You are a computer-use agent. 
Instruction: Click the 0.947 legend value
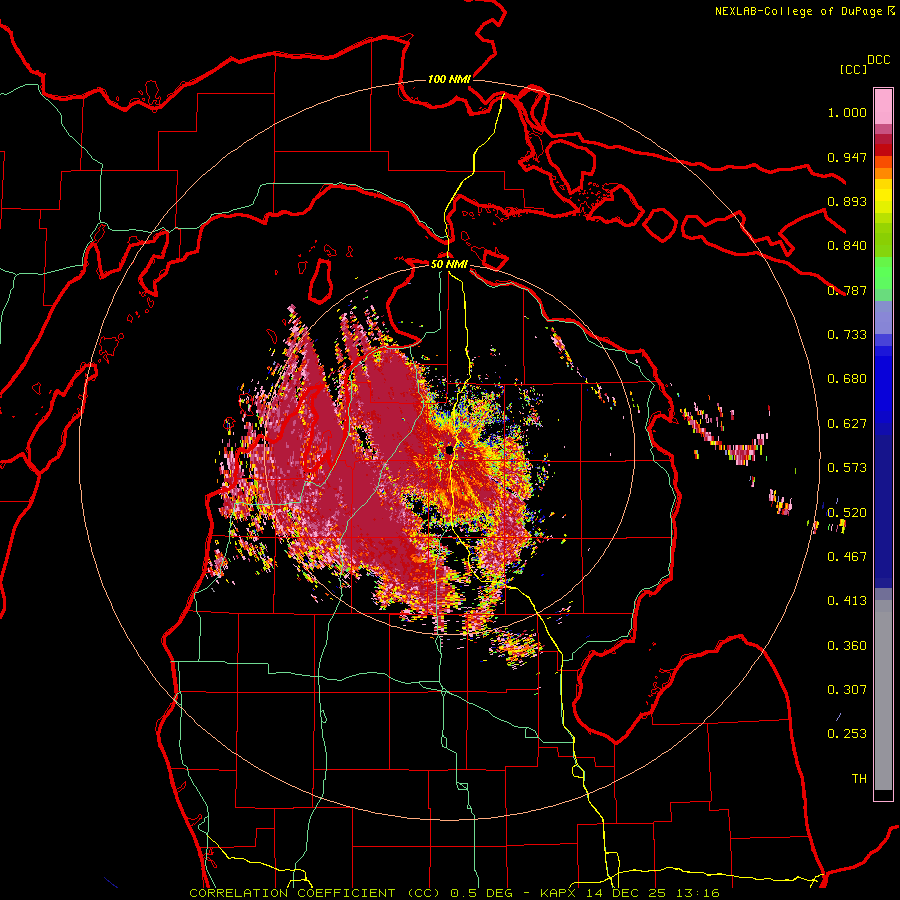tap(847, 157)
